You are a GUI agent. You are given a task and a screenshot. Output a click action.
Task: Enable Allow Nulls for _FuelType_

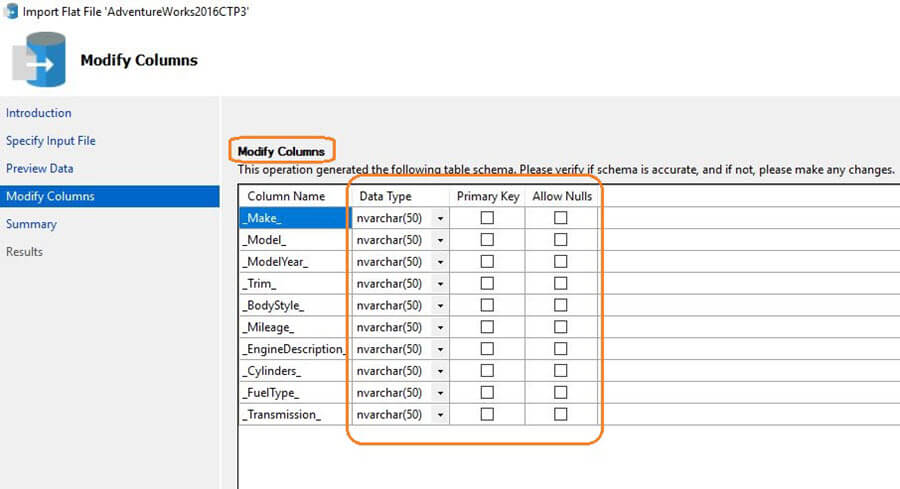pos(561,393)
